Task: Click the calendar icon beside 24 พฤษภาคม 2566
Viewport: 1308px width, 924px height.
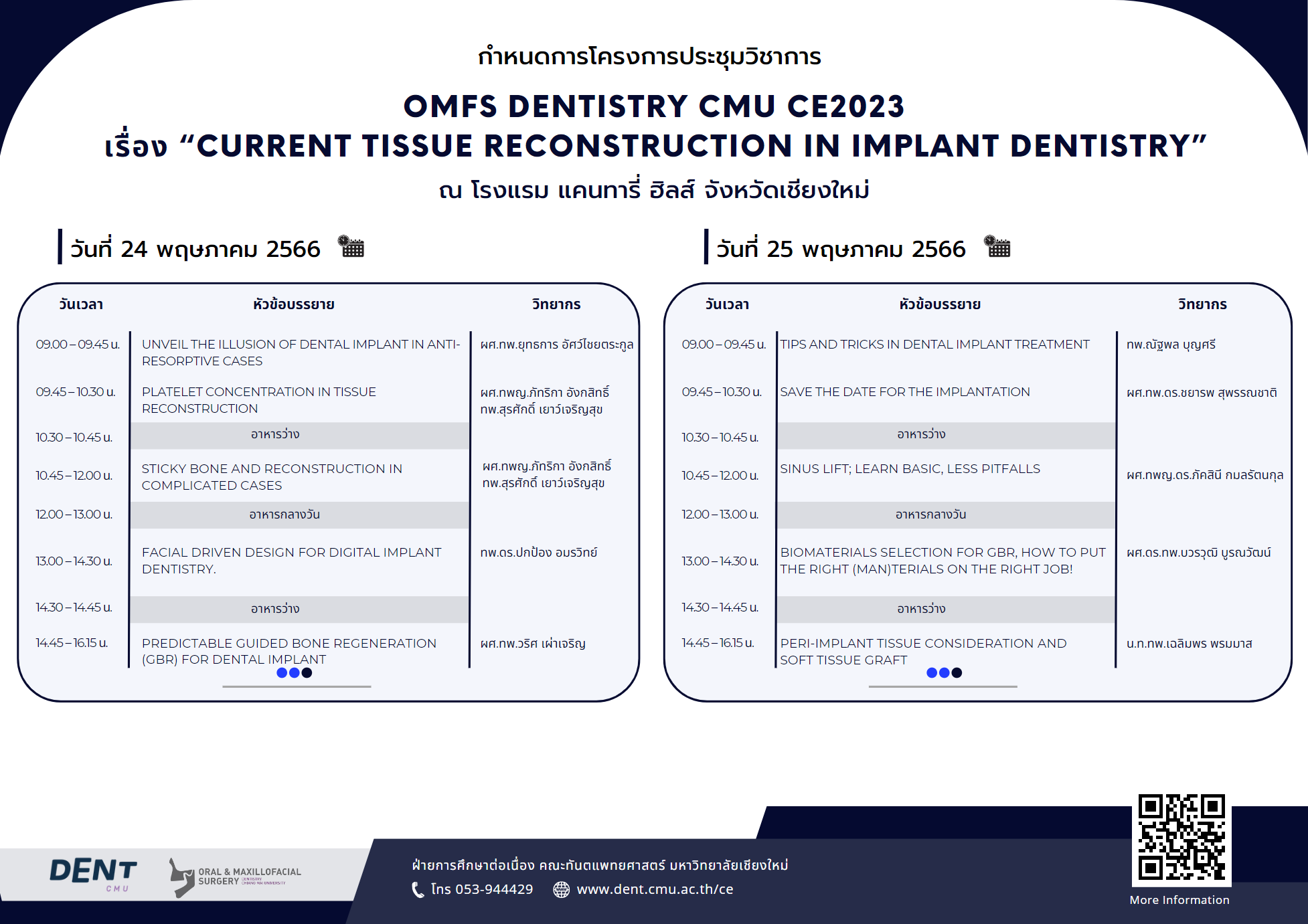Action: [351, 246]
